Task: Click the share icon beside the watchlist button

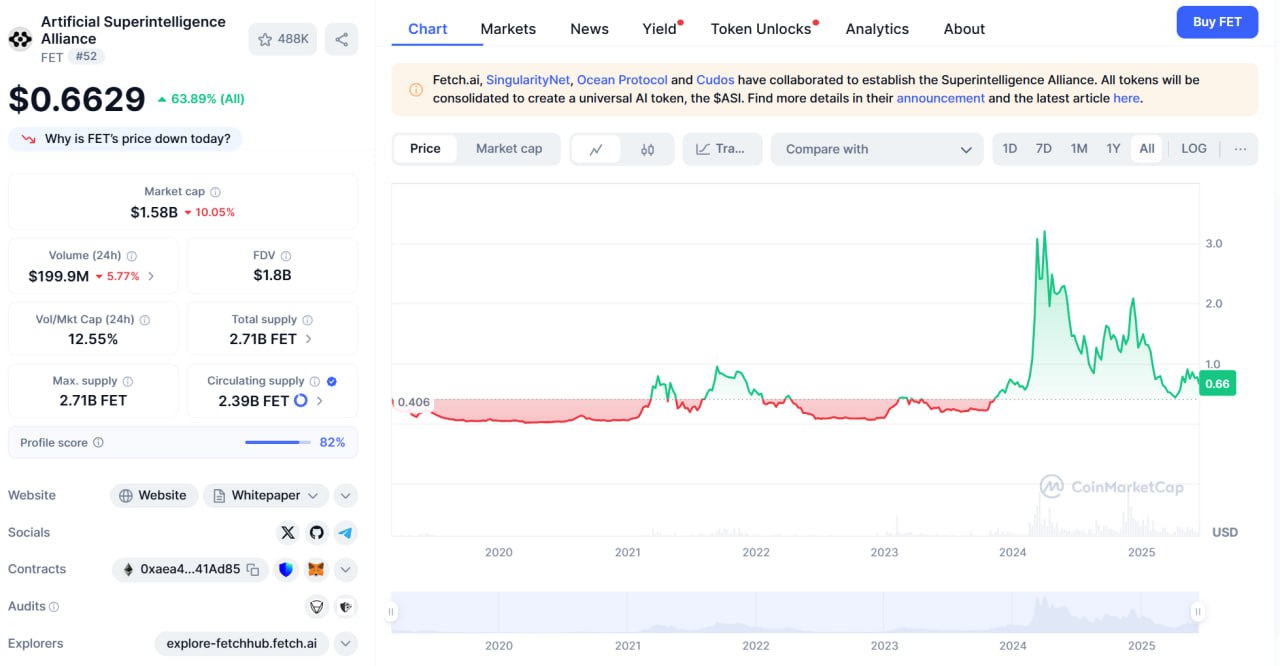Action: point(342,39)
